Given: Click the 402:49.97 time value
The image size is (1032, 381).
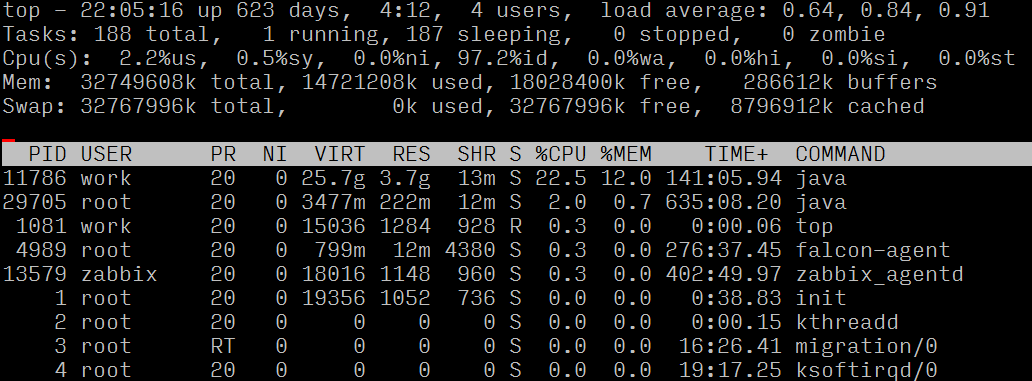Looking at the screenshot, I should 723,274.
